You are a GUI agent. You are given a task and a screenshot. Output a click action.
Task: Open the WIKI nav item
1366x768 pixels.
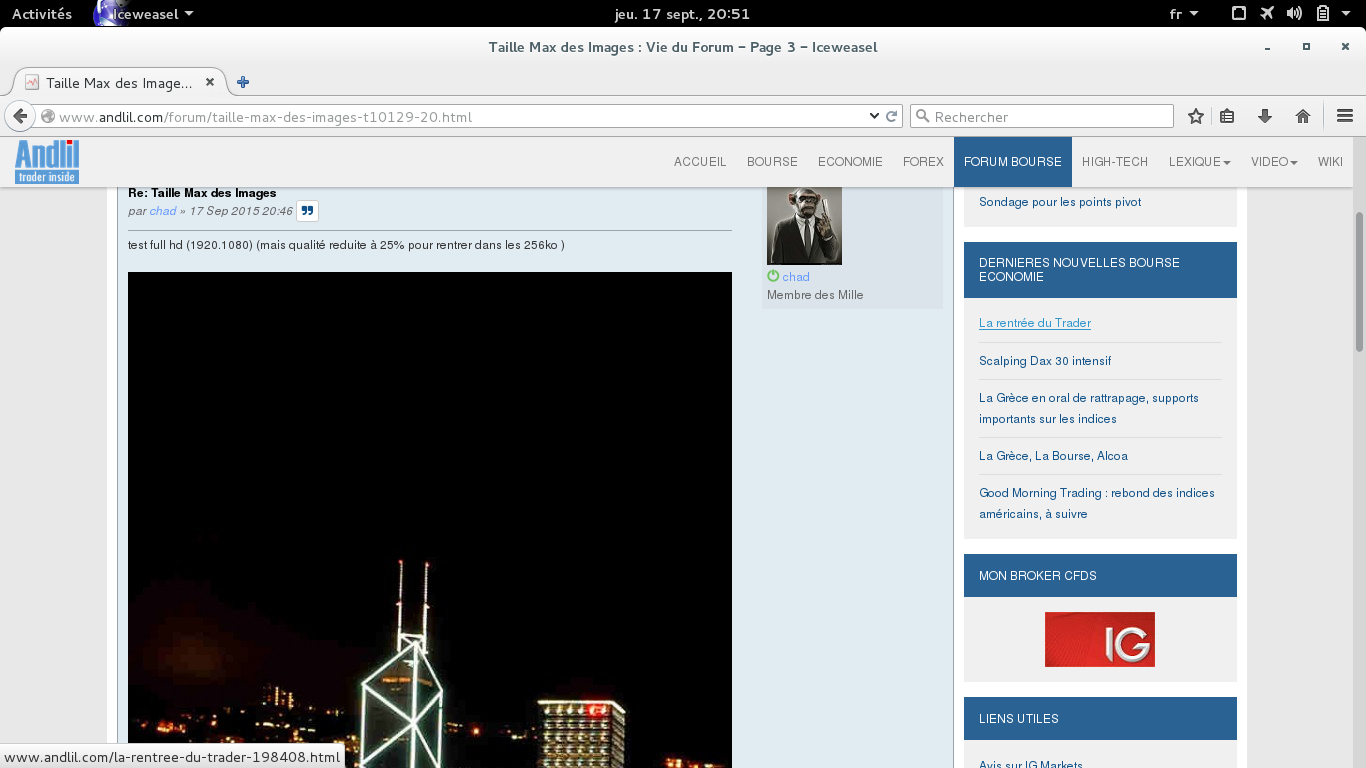[x=1330, y=162]
